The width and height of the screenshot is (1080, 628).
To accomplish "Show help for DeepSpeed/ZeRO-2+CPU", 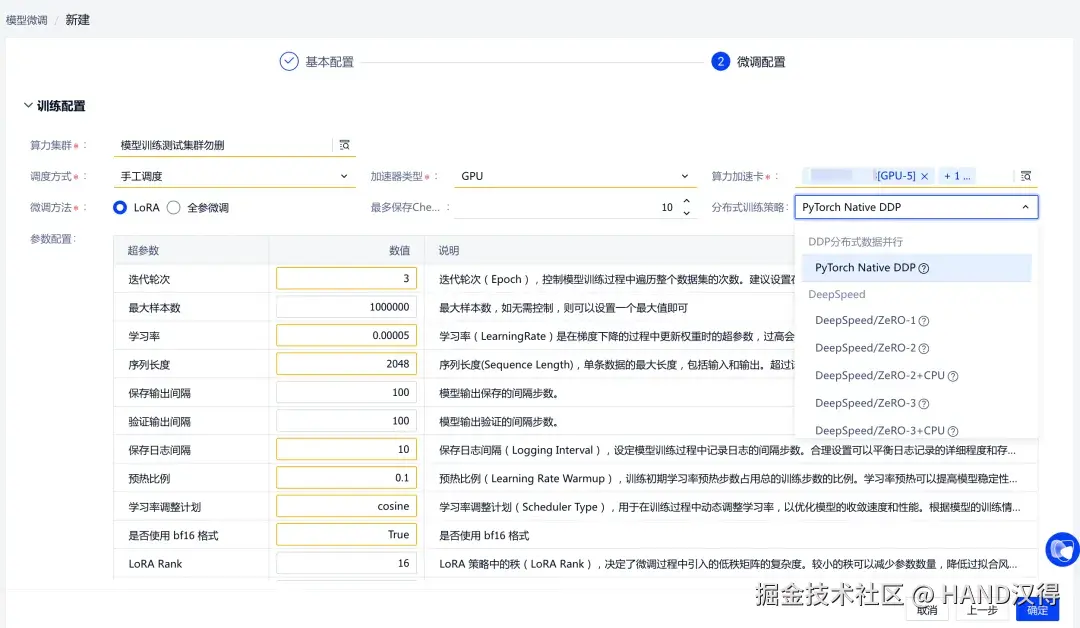I will coord(953,376).
